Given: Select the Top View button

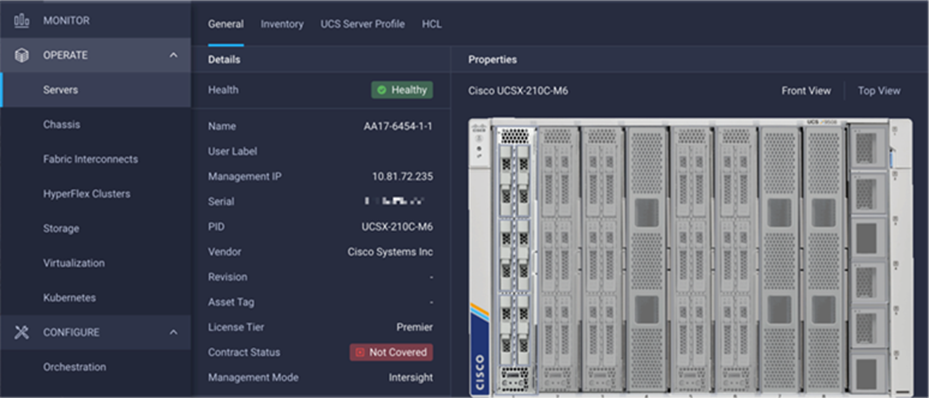Looking at the screenshot, I should tap(879, 91).
